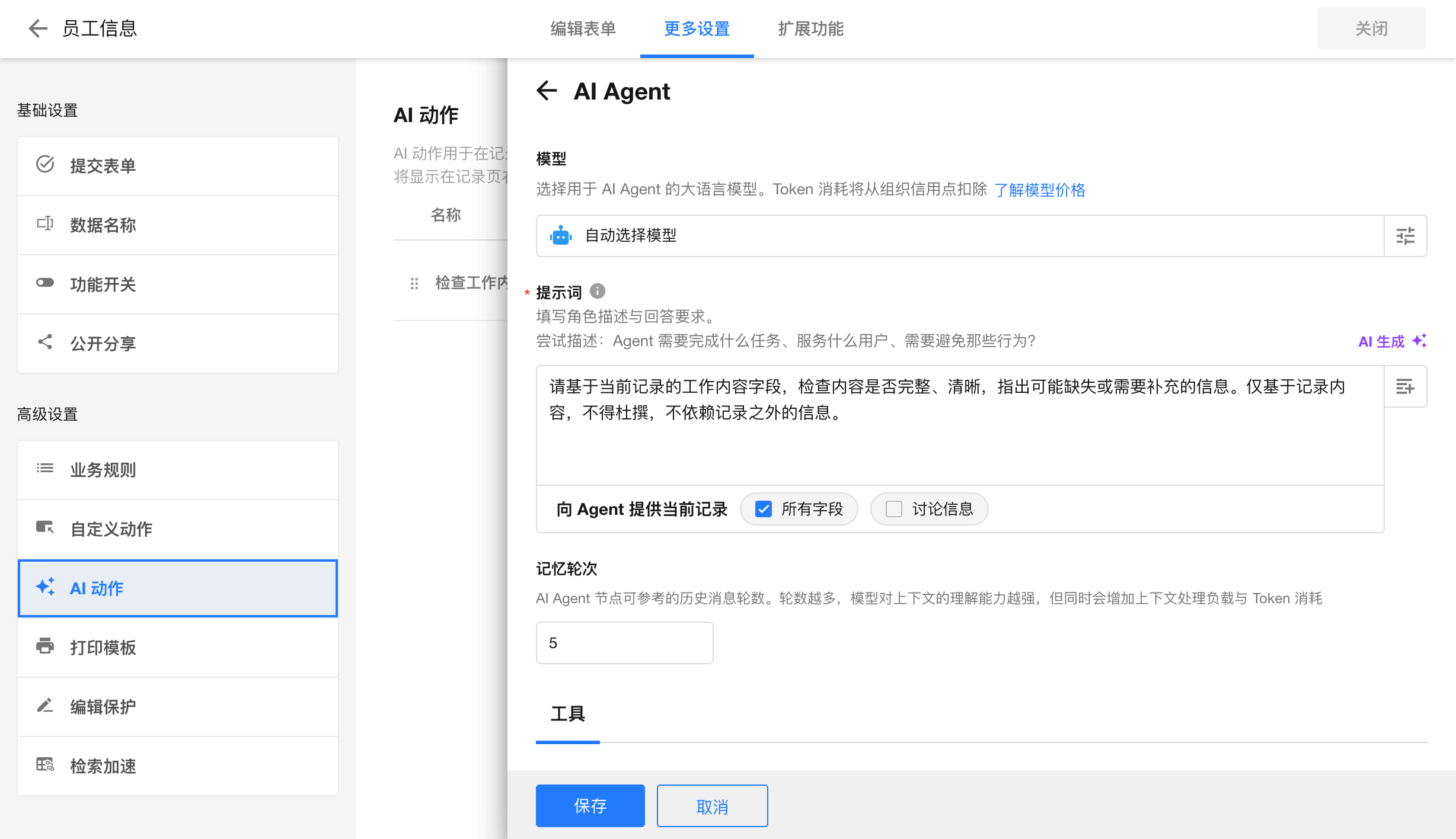Go back using arrow next to 员工信息
The image size is (1456, 839).
click(x=37, y=28)
